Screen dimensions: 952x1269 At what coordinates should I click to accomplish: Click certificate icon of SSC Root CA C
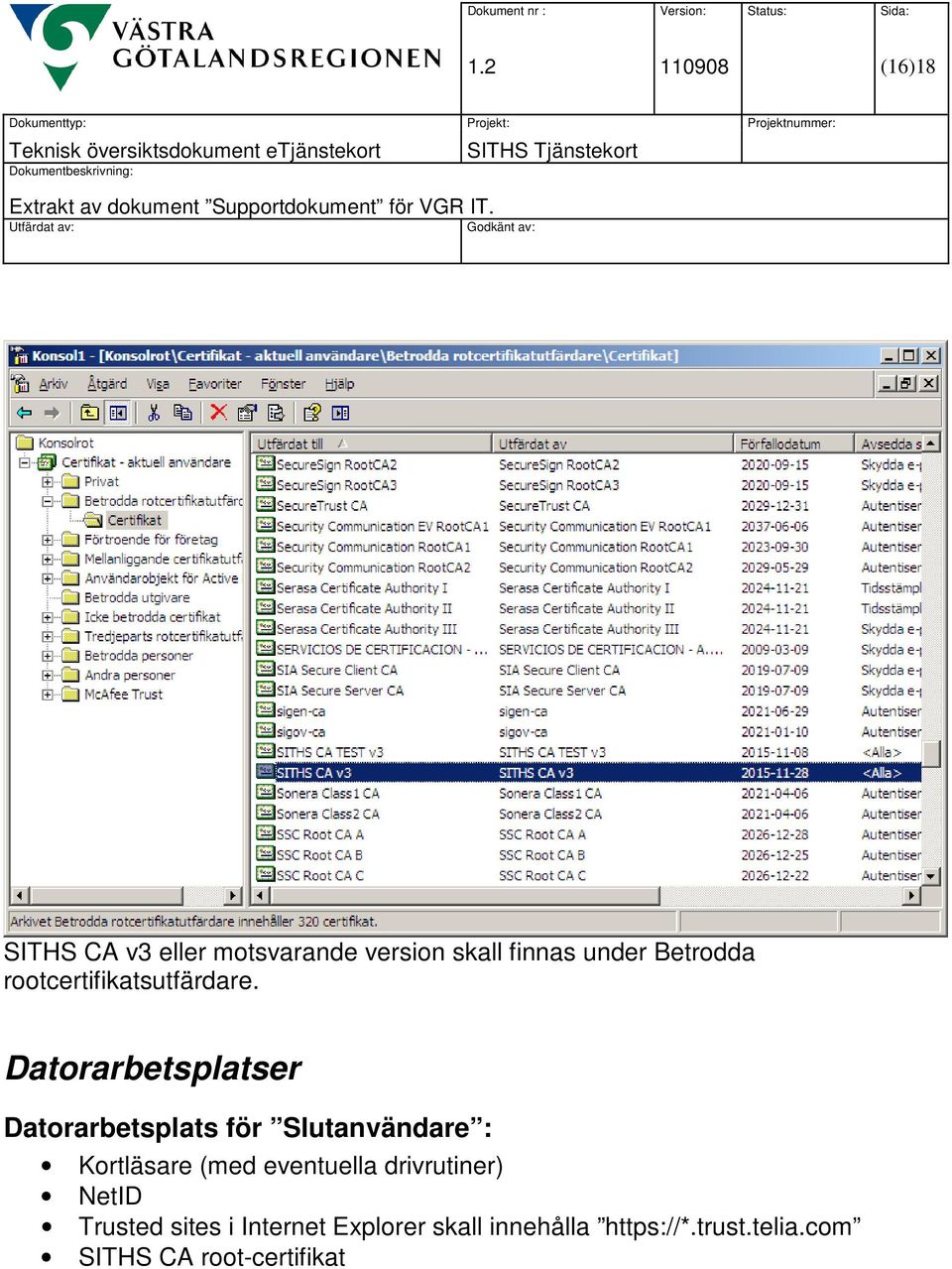click(265, 875)
